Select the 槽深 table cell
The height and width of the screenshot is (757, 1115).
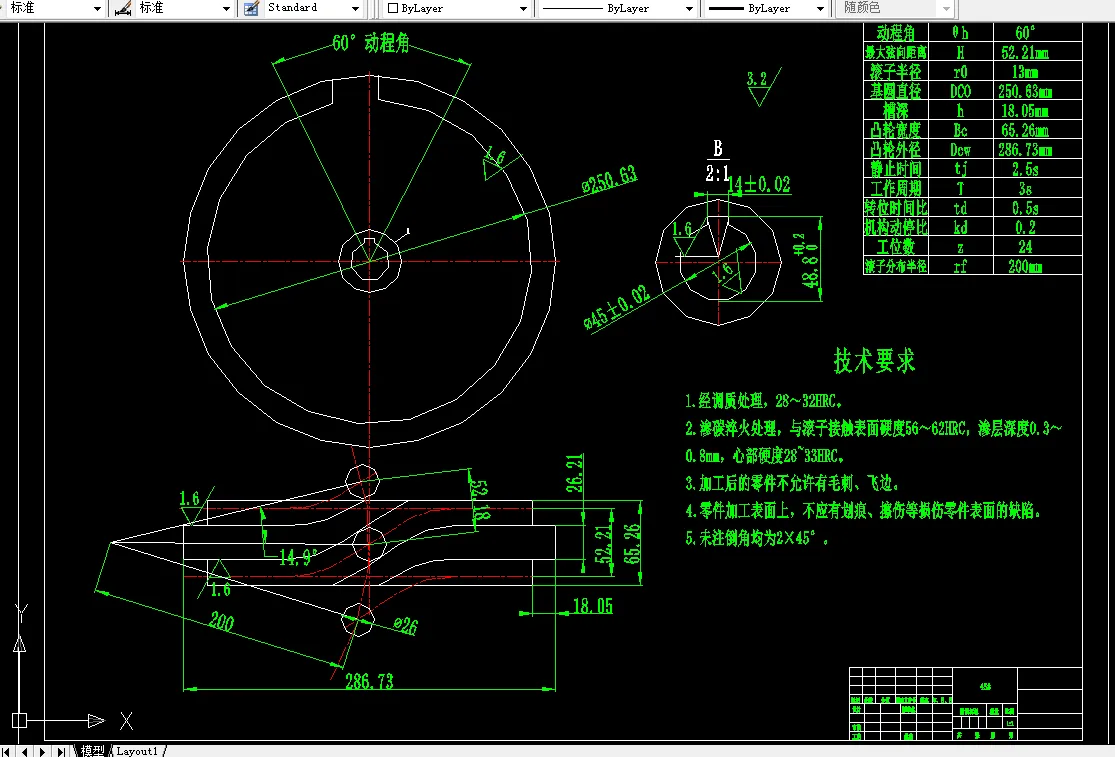coord(896,110)
